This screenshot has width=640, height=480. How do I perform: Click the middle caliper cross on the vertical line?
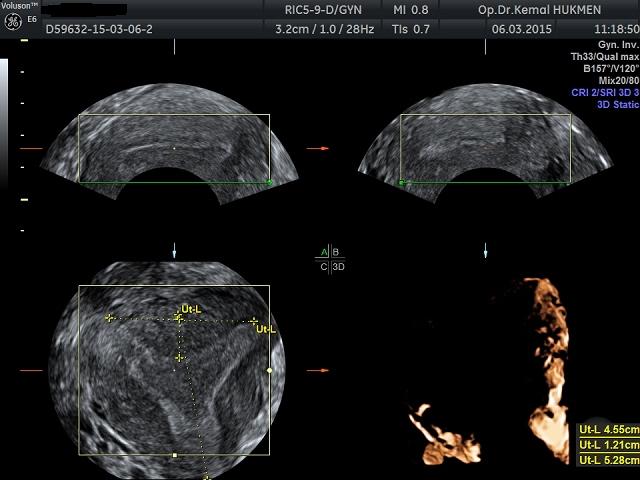pos(180,358)
